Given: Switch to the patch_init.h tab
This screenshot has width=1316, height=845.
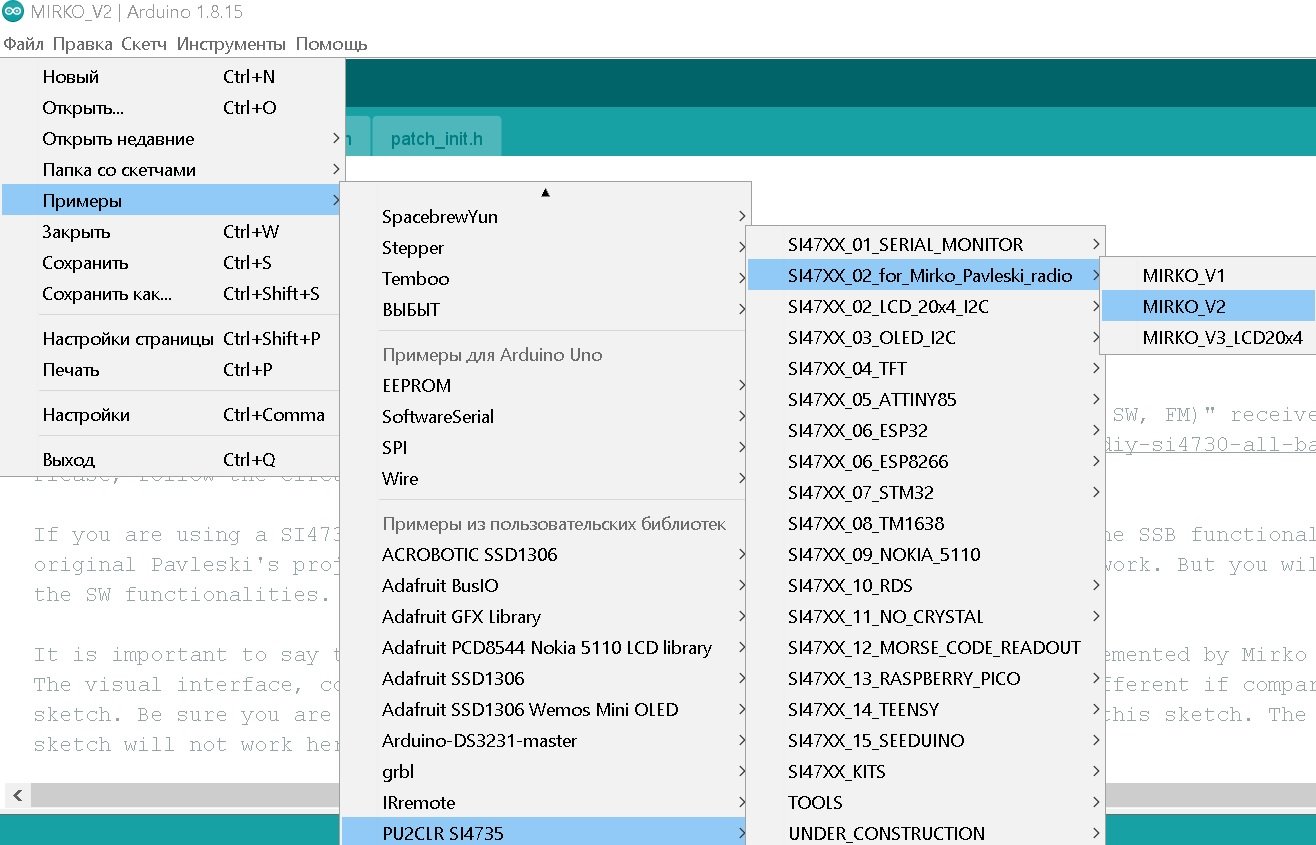Looking at the screenshot, I should [x=436, y=138].
